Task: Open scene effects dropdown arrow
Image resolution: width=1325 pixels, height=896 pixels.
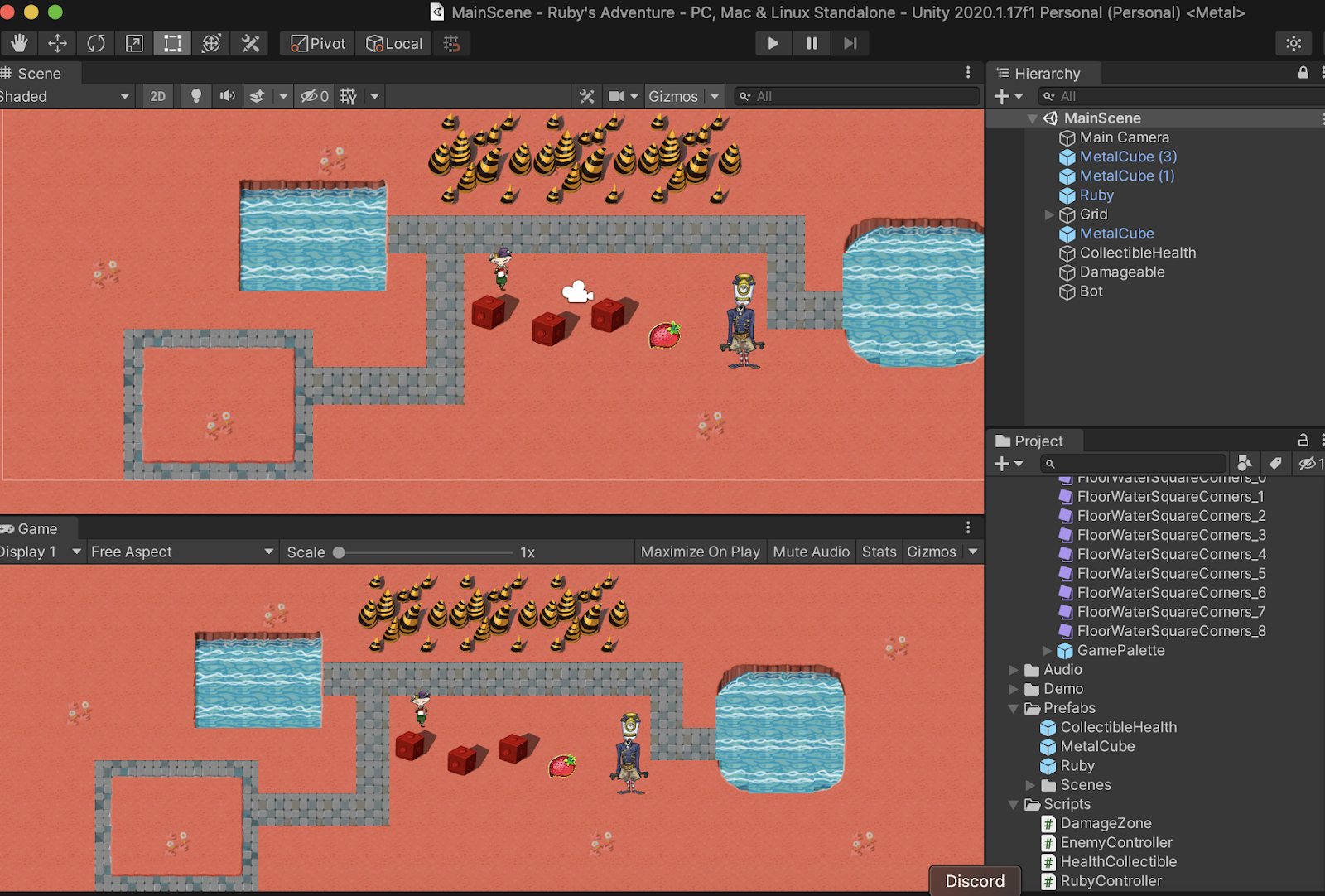Action: point(283,96)
